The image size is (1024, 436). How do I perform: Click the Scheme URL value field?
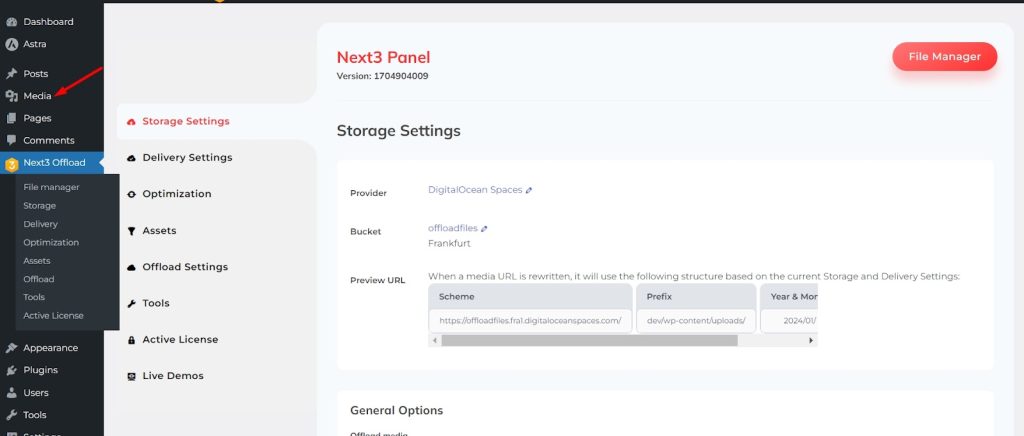point(530,321)
